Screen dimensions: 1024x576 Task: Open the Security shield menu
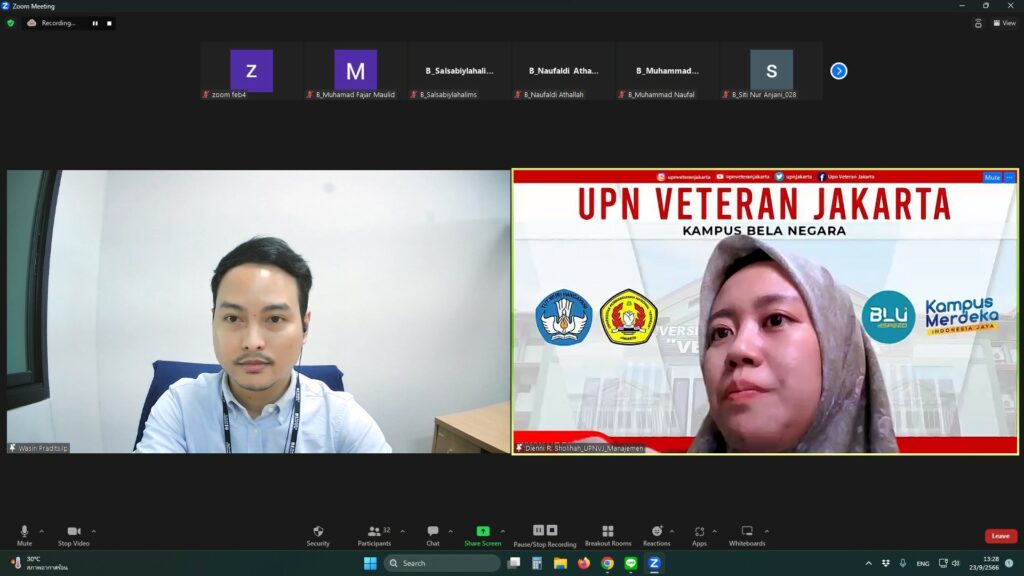(318, 536)
